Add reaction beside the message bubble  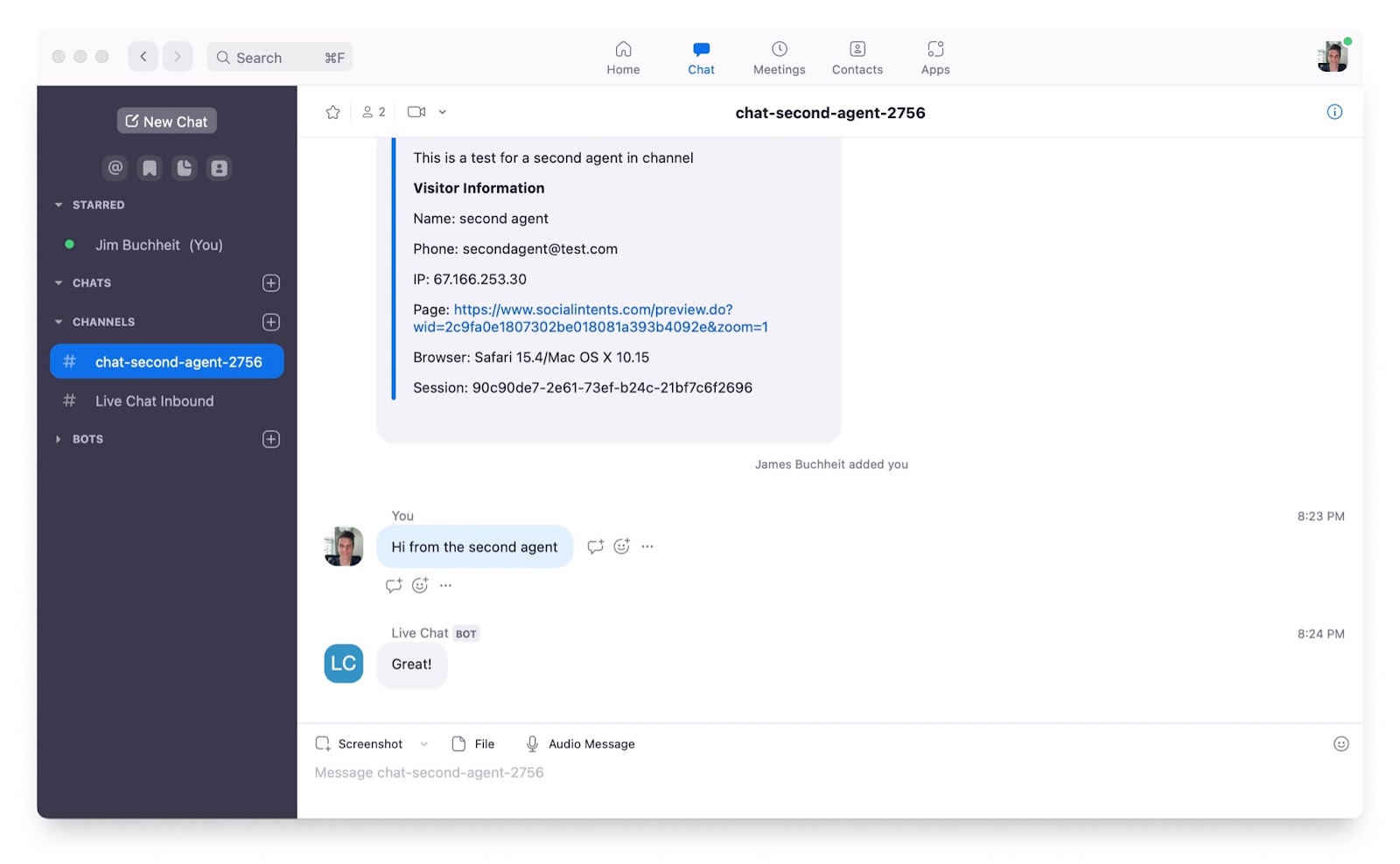click(621, 546)
